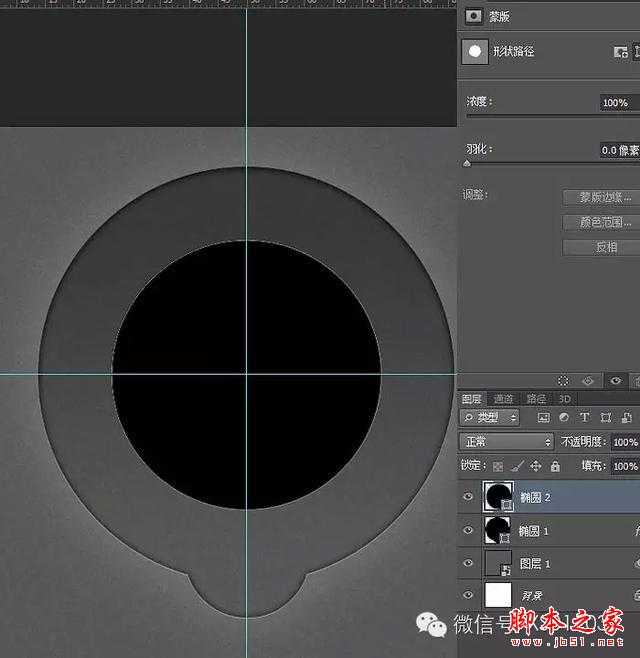Open the 正常 blend mode dropdown
Screen dimensions: 640x658
(x=506, y=441)
